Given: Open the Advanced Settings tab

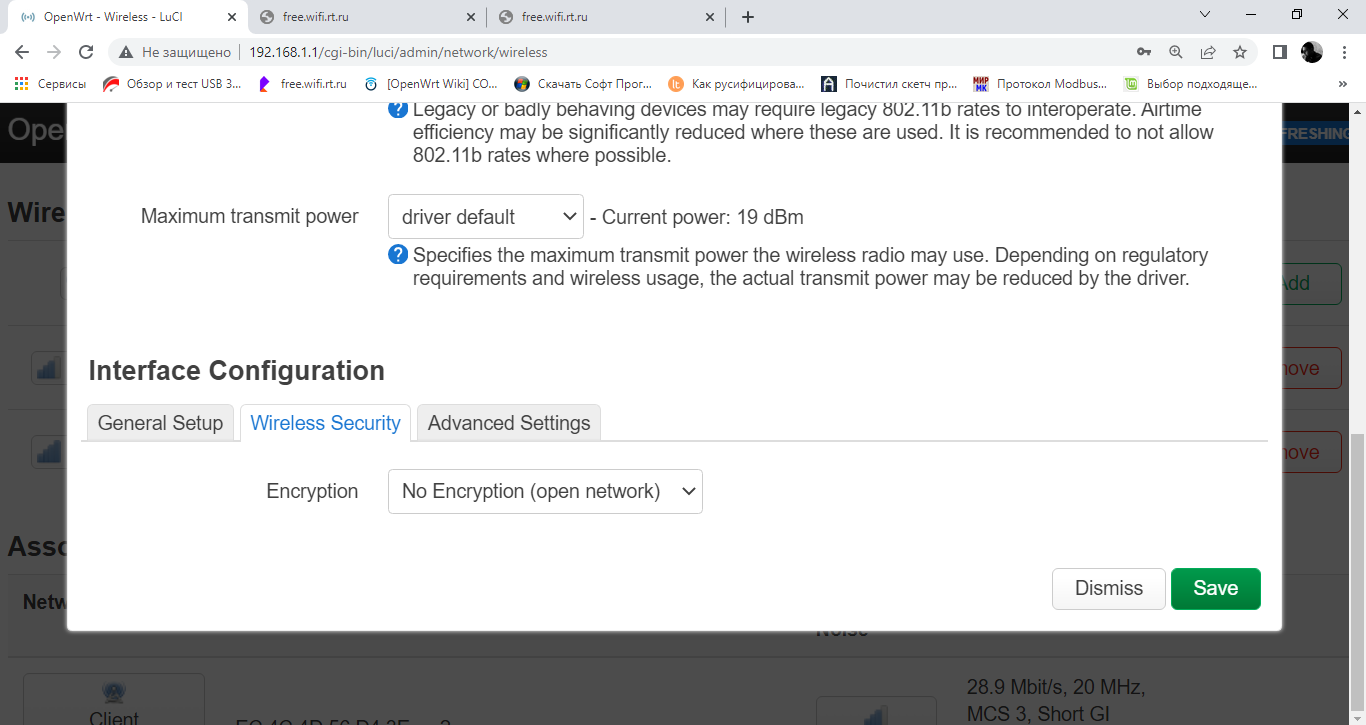Looking at the screenshot, I should [x=509, y=423].
